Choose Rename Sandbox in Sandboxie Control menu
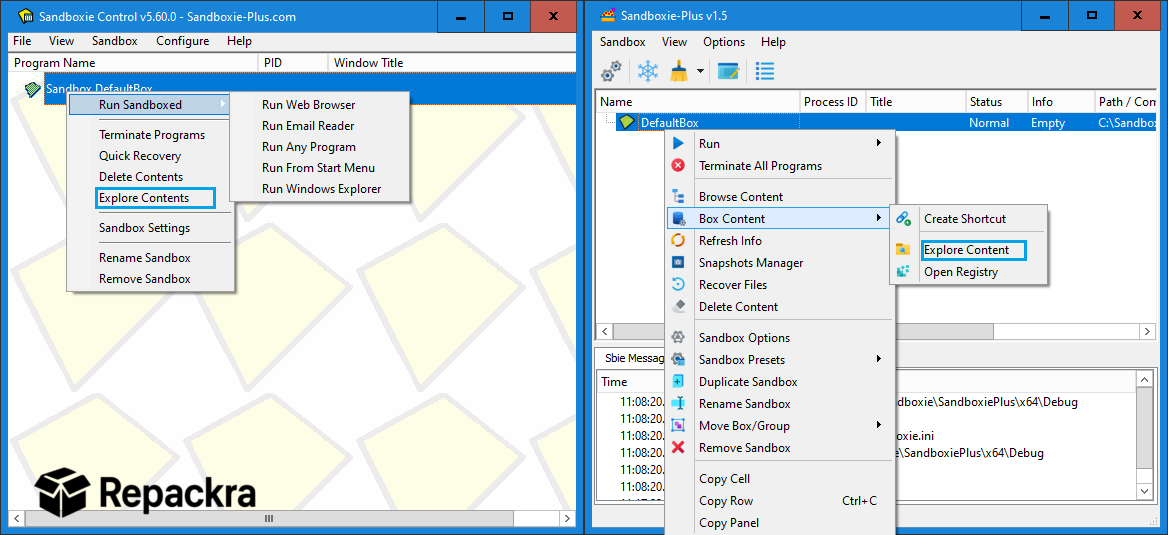 coord(145,258)
